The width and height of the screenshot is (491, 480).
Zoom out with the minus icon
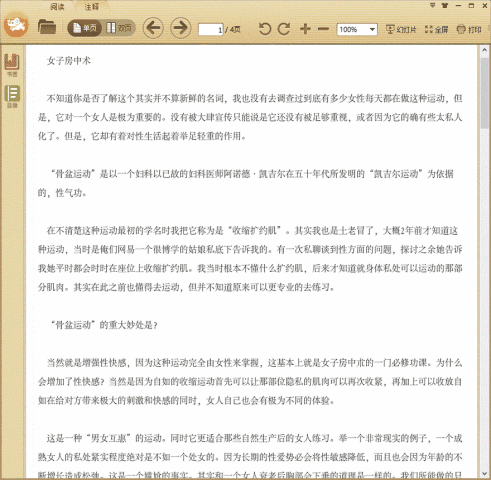click(323, 29)
